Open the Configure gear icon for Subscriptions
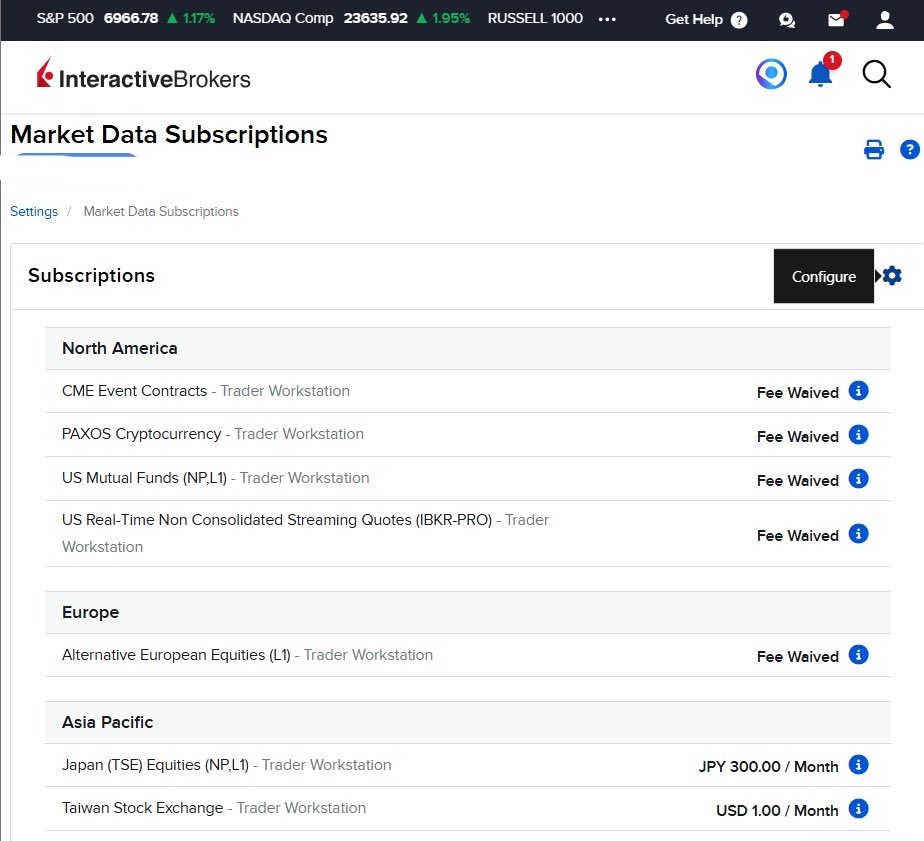Image resolution: width=924 pixels, height=841 pixels. (892, 275)
